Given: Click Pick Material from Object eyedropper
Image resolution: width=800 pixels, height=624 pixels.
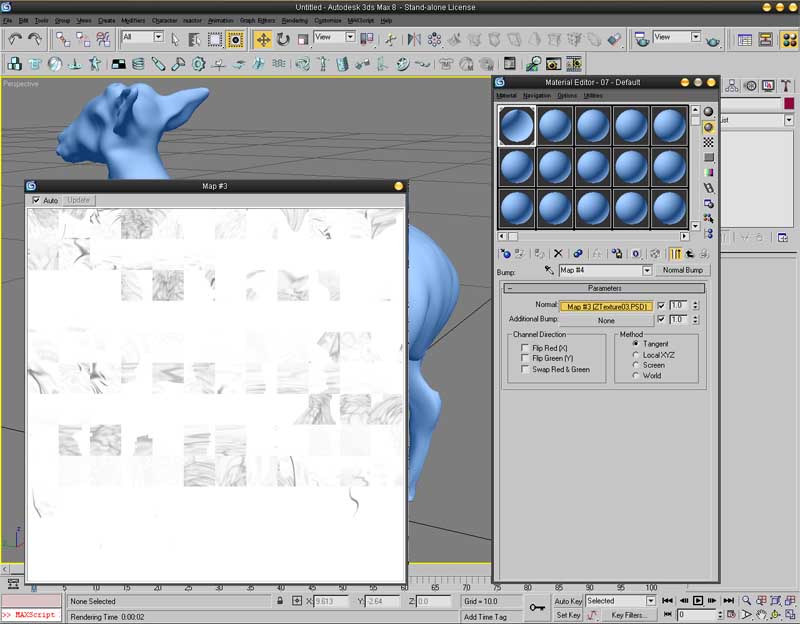Looking at the screenshot, I should tap(549, 270).
